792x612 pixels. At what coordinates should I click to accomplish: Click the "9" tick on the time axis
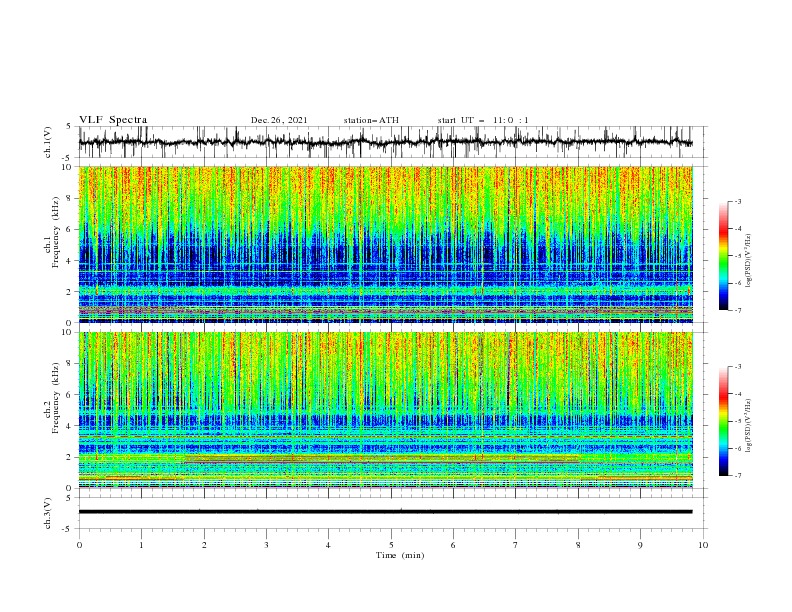[x=640, y=545]
